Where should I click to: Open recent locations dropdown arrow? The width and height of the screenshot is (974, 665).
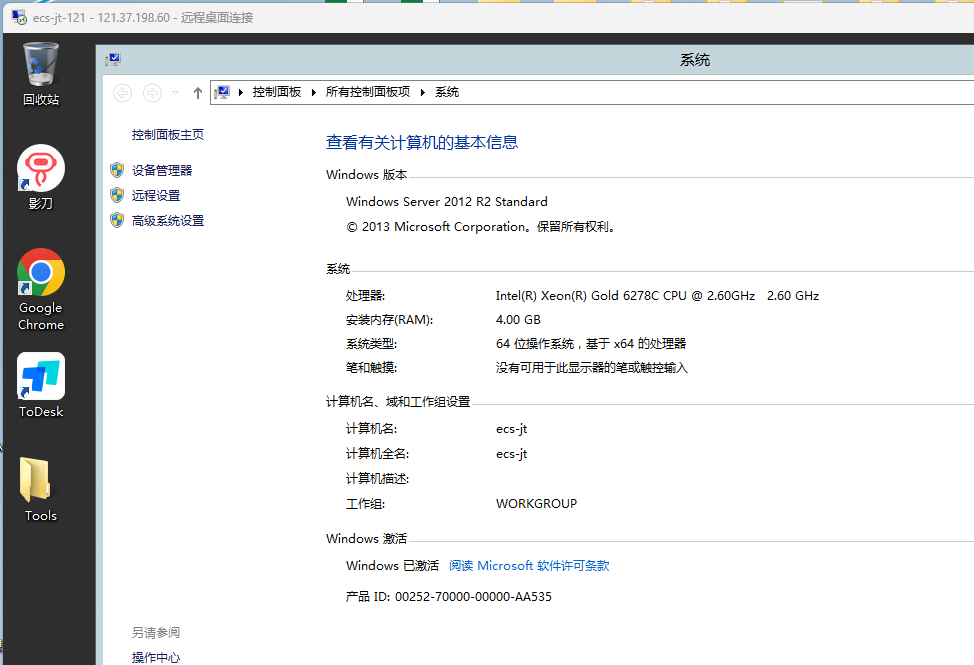[x=176, y=93]
